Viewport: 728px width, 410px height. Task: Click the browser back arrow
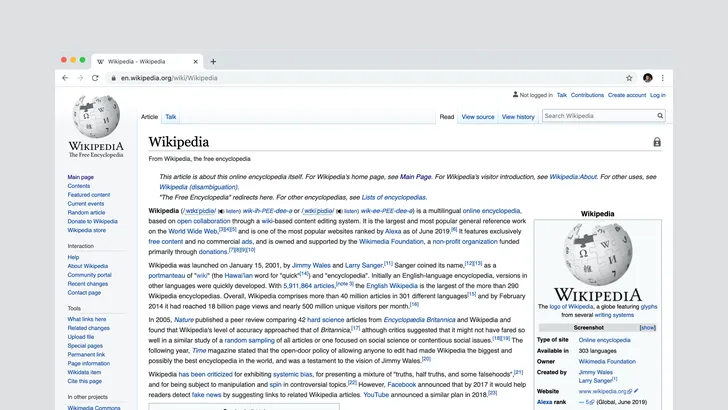65,78
